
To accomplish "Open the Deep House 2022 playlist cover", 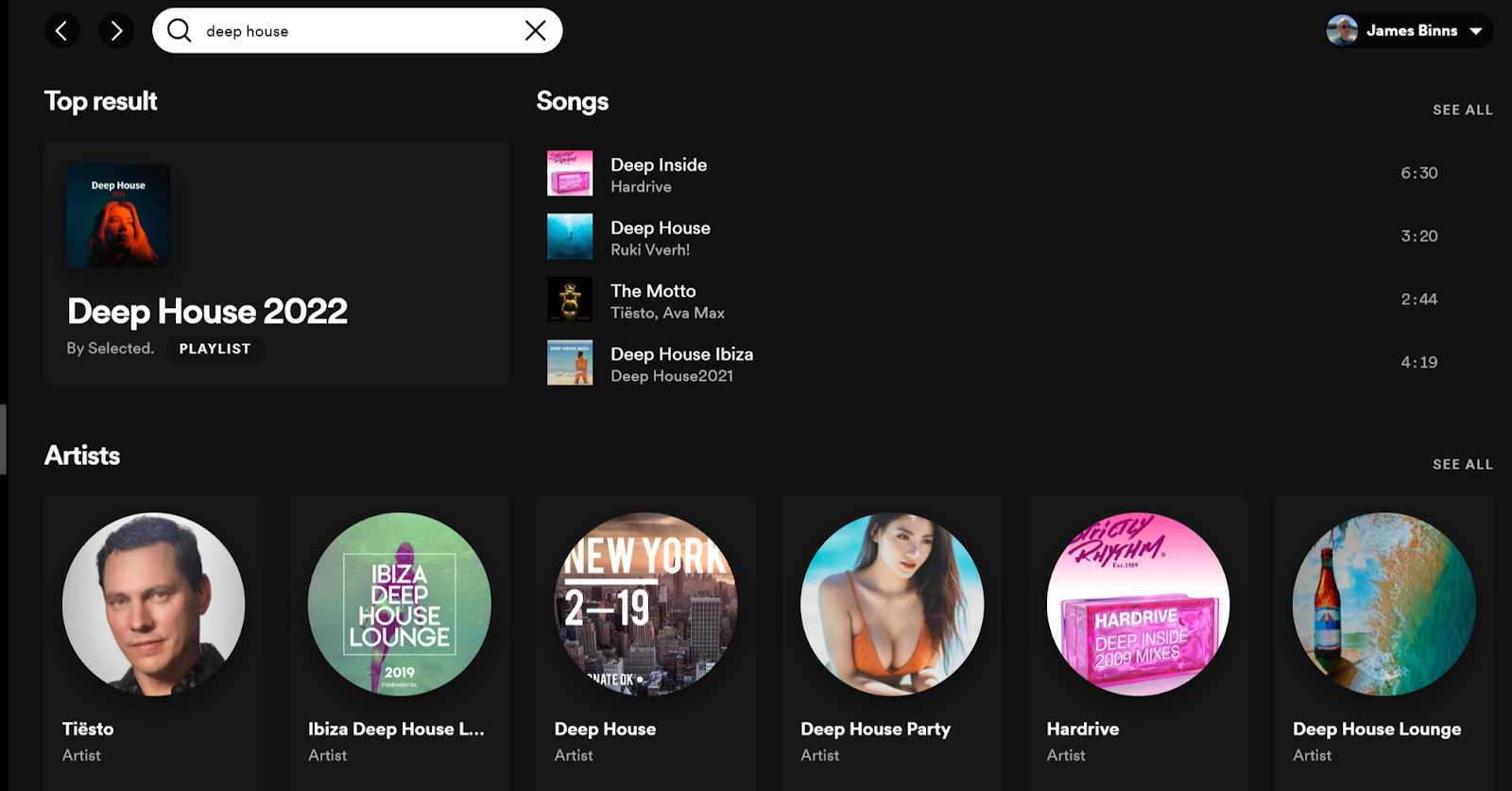I will (118, 215).
